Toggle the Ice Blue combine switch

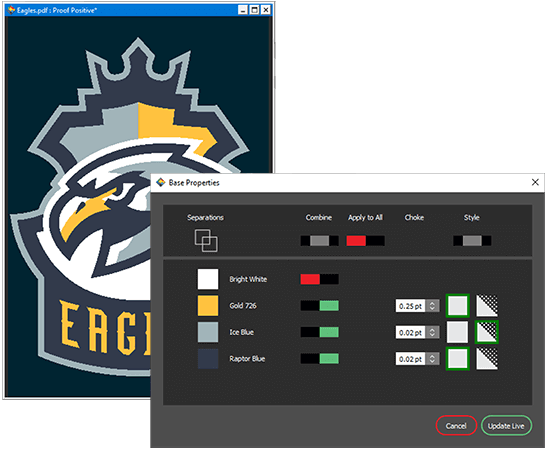pos(319,332)
